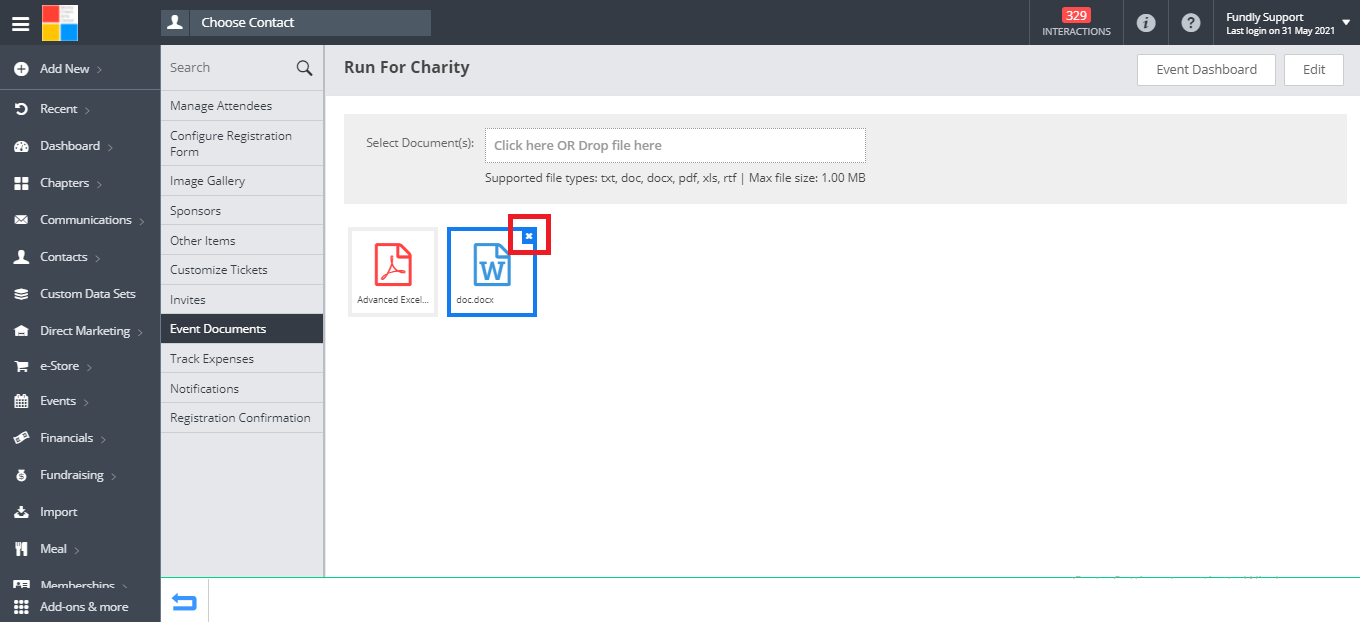Click the Add New plus icon
Screen dimensions: 1366x623
pos(21,69)
